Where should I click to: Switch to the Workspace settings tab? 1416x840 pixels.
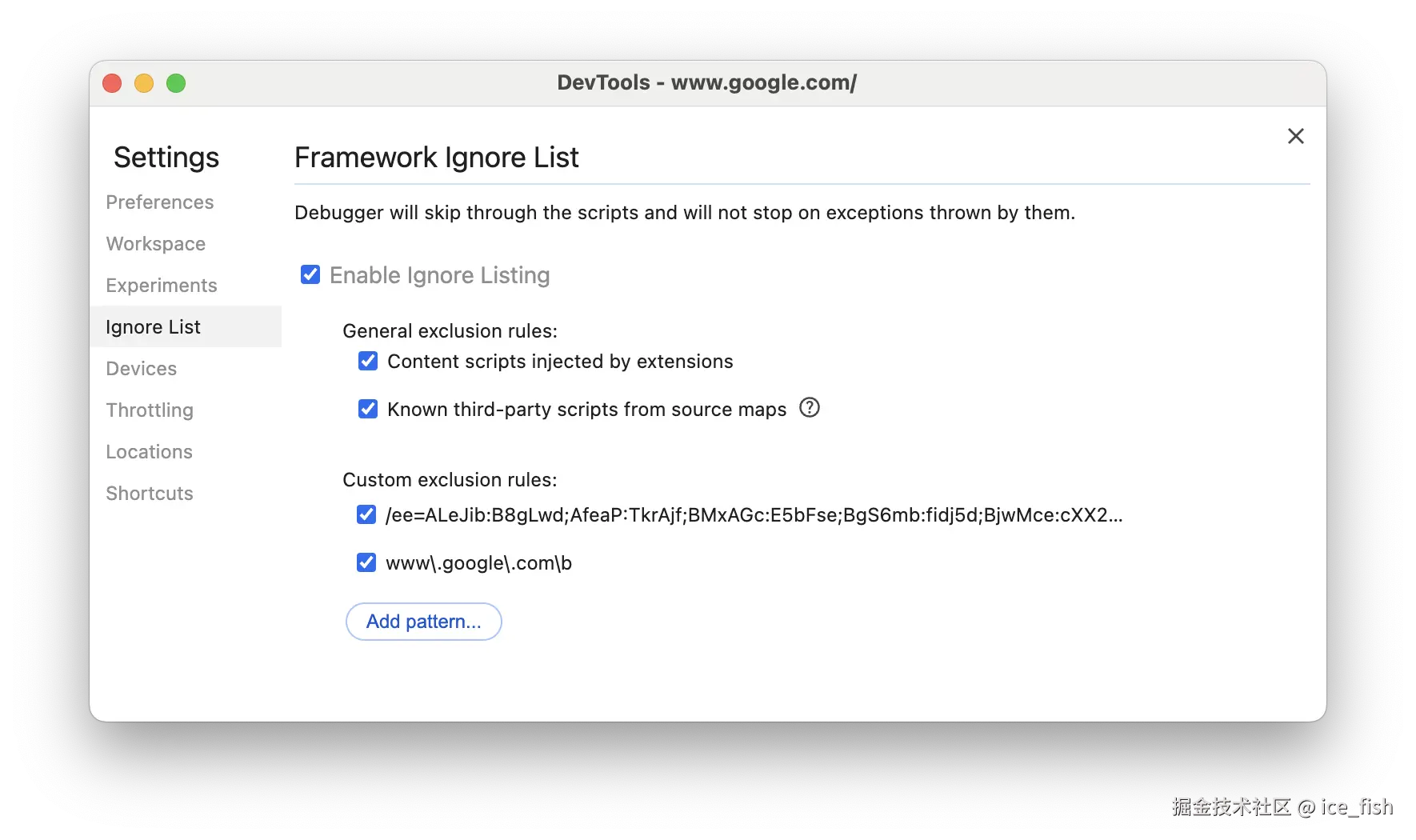pos(156,244)
